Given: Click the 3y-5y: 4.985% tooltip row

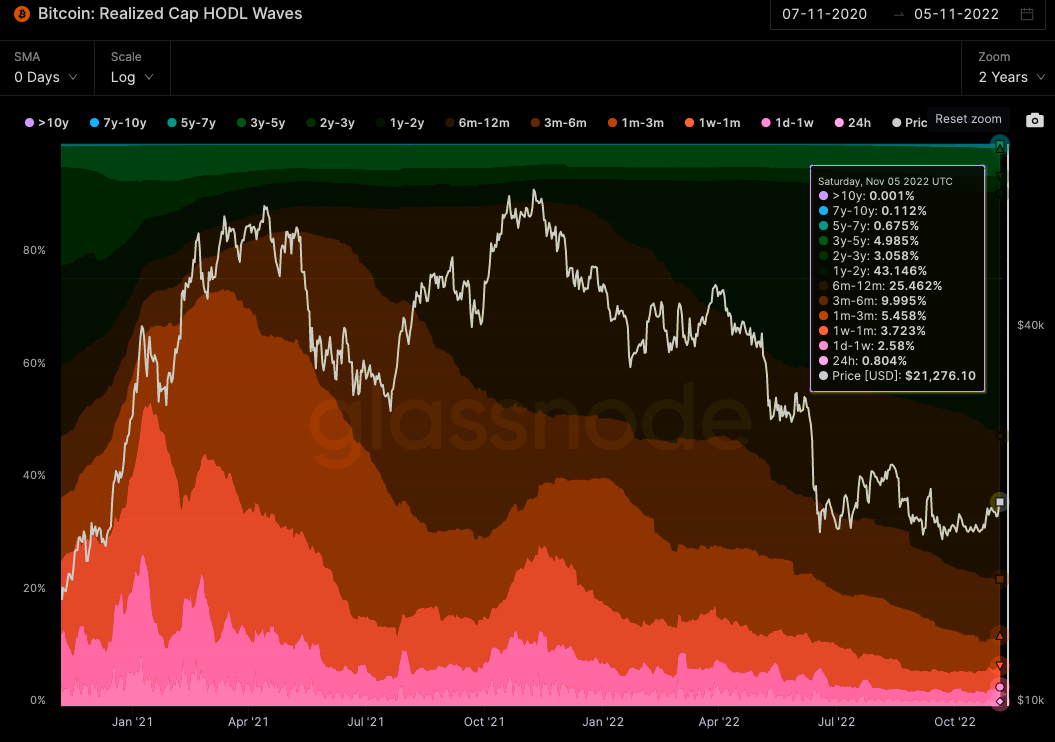Looking at the screenshot, I should point(869,241).
